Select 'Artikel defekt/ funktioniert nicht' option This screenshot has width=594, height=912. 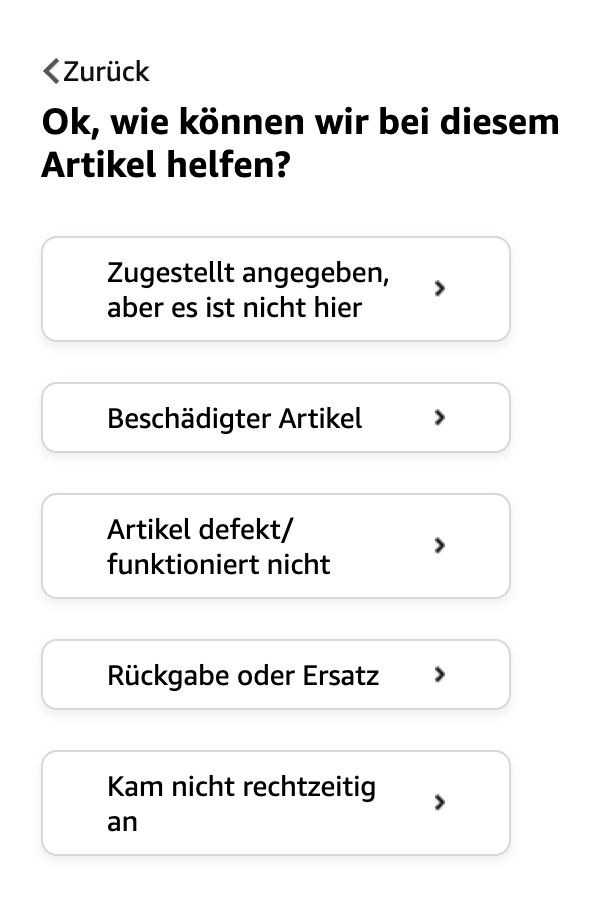point(276,546)
